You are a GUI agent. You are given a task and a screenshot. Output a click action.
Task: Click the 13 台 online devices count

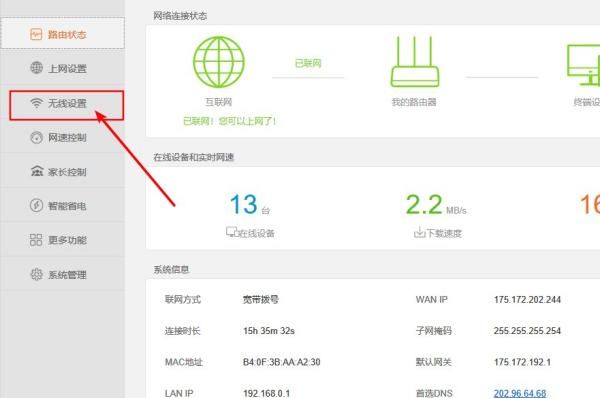pos(250,205)
